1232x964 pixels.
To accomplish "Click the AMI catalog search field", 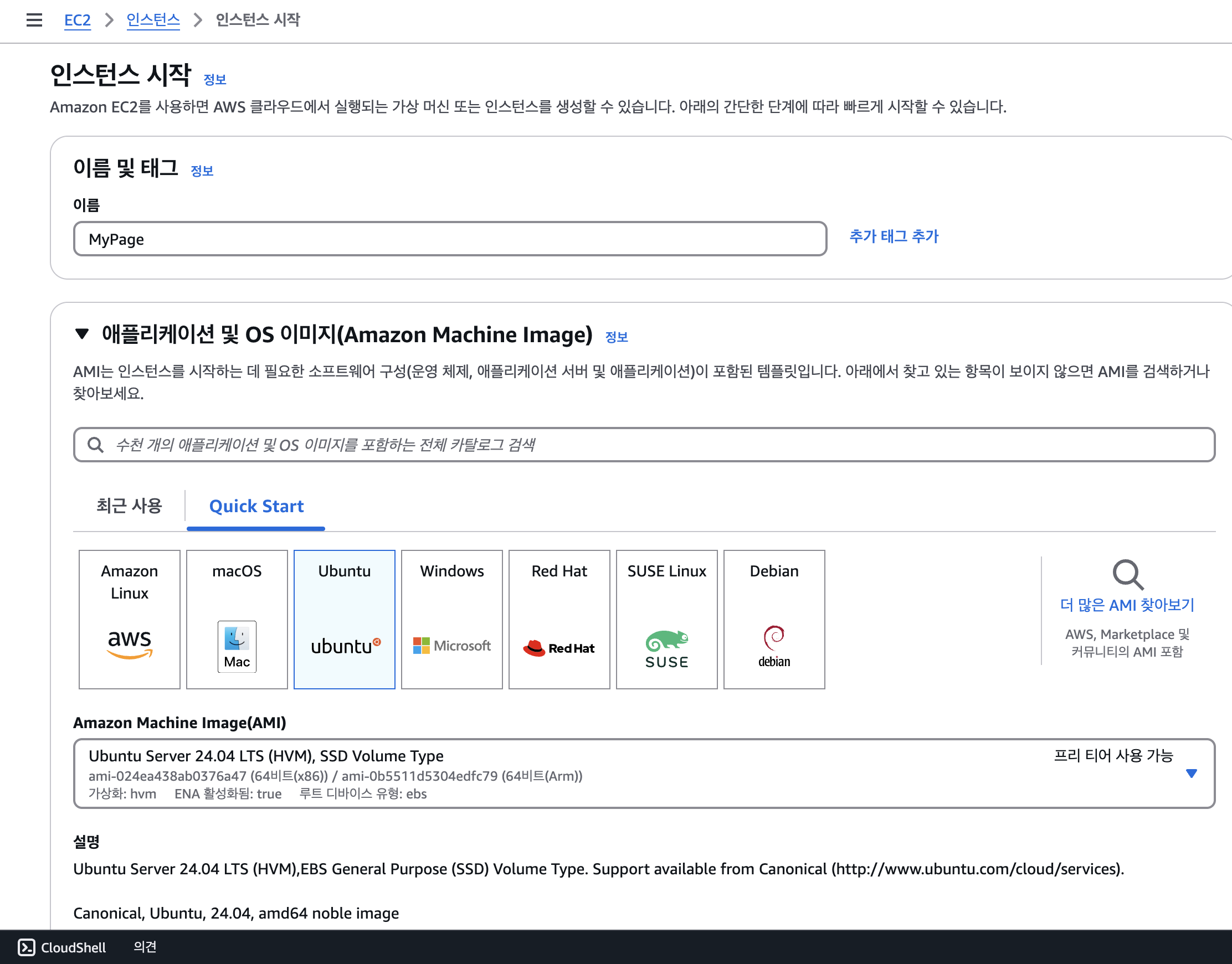I will point(644,445).
